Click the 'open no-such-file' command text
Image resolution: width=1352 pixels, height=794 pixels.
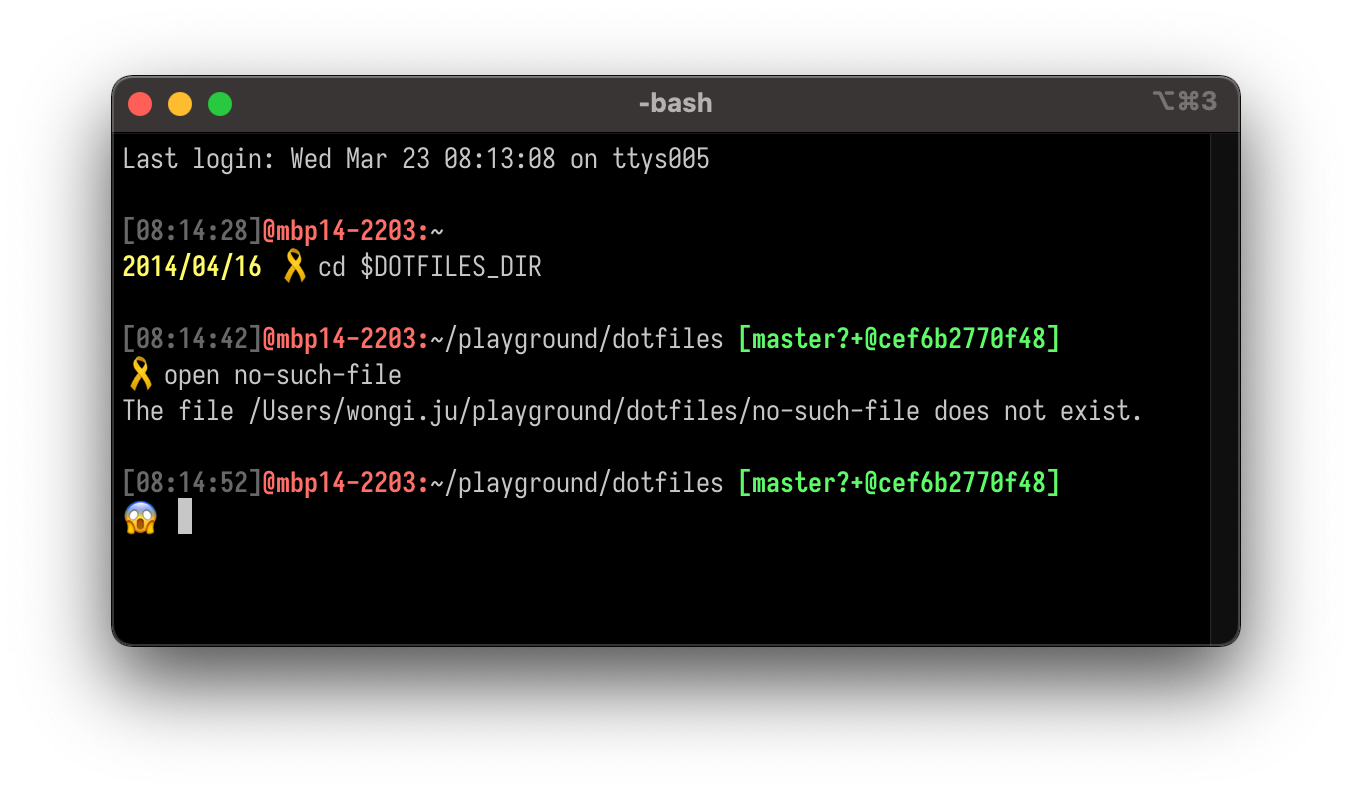(283, 376)
